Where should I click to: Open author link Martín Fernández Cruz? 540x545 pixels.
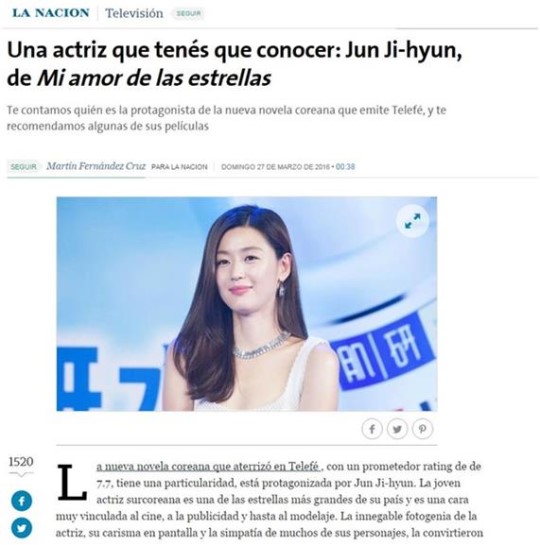[96, 166]
